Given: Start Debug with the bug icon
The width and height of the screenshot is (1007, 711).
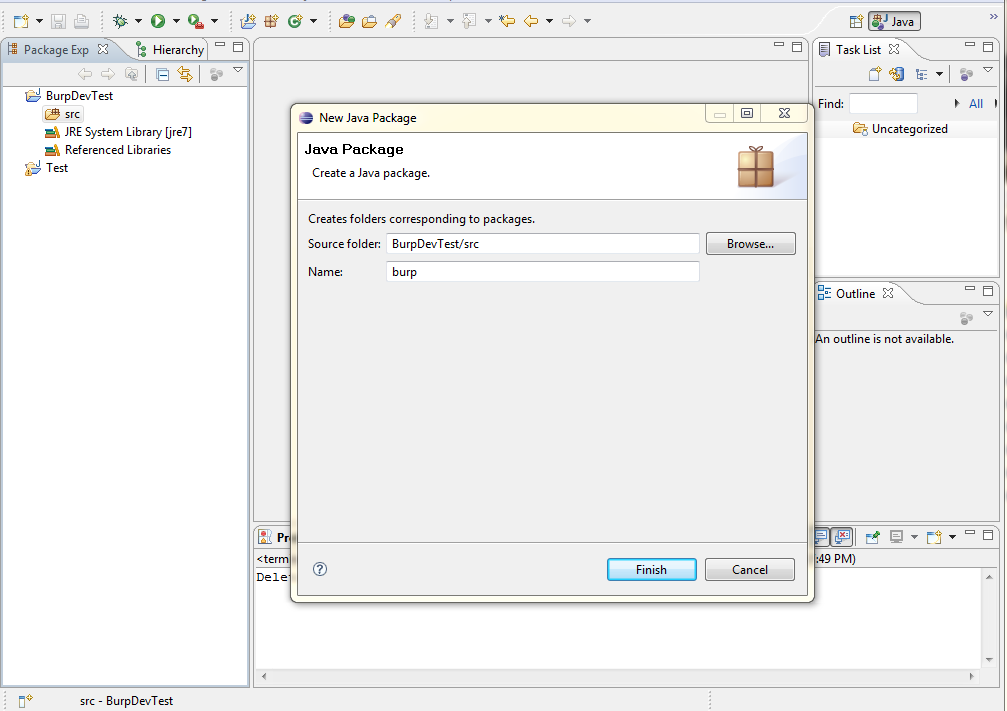Looking at the screenshot, I should tap(120, 21).
